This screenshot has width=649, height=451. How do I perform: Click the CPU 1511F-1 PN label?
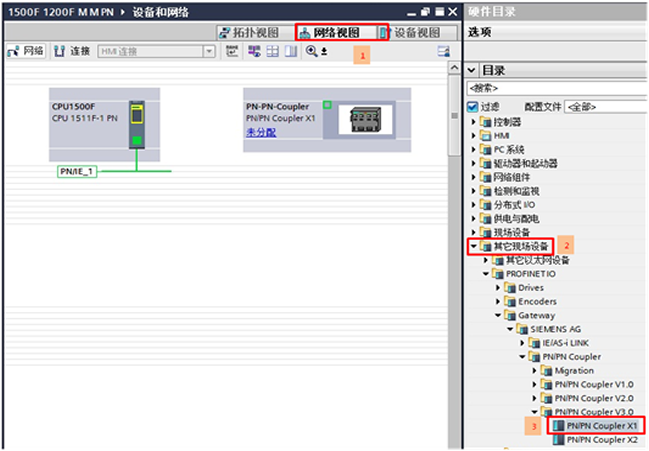85,118
